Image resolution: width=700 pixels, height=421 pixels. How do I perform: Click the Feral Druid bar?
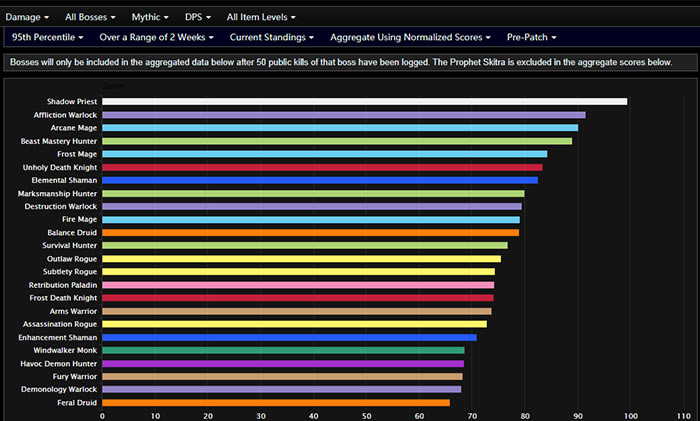pos(276,403)
